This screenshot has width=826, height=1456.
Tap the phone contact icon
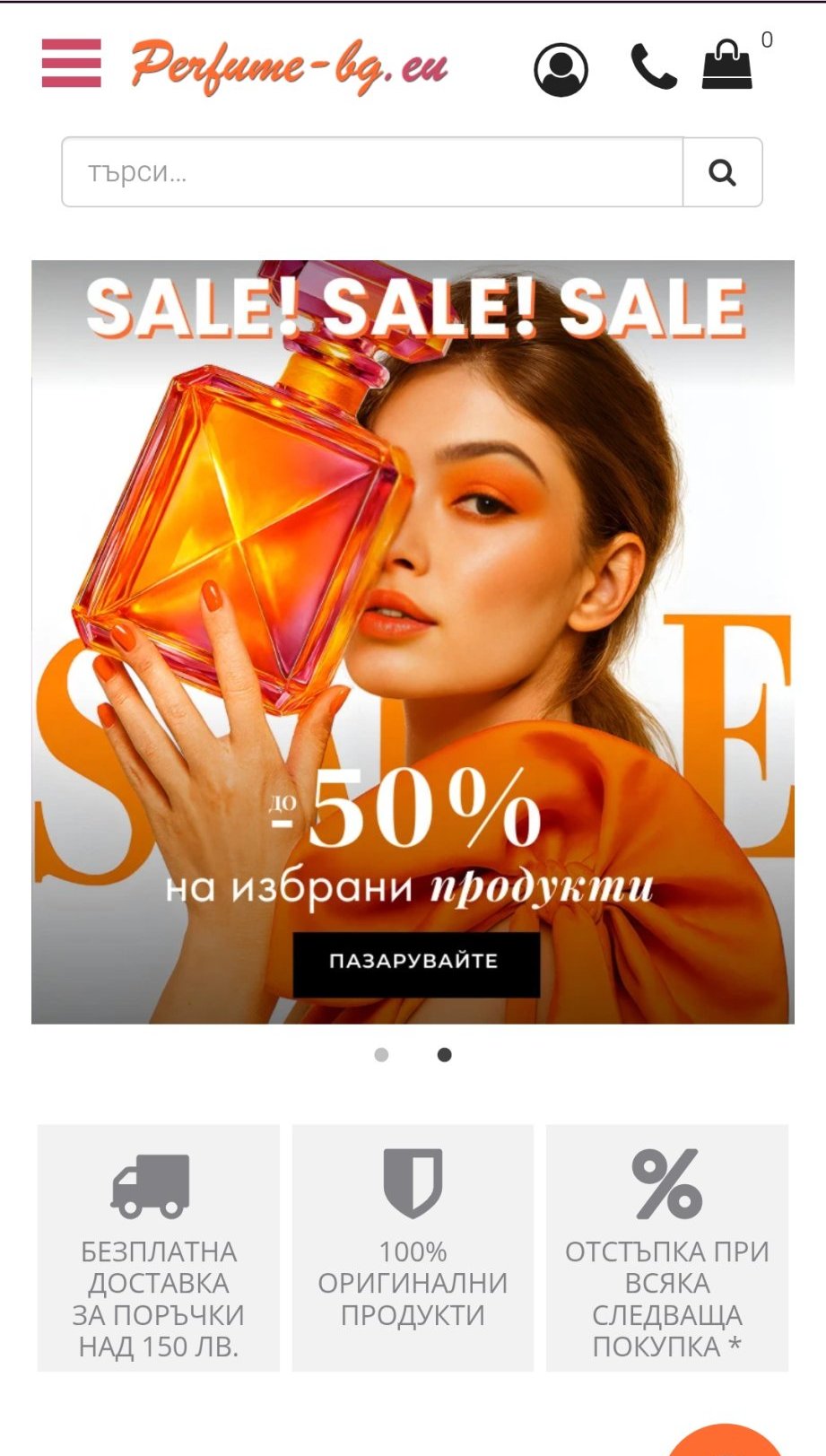point(654,66)
